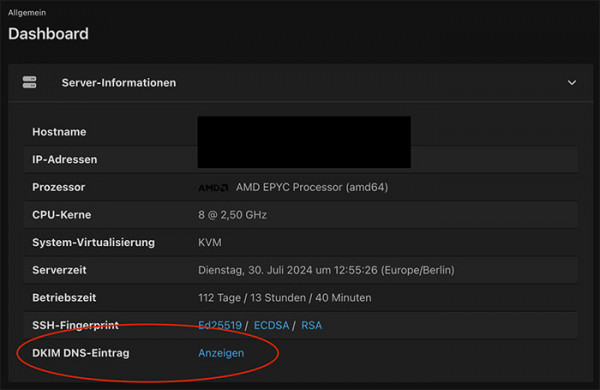The height and width of the screenshot is (390, 600).
Task: Select the DKIM DNS-Eintrag row label
Action: (81, 353)
